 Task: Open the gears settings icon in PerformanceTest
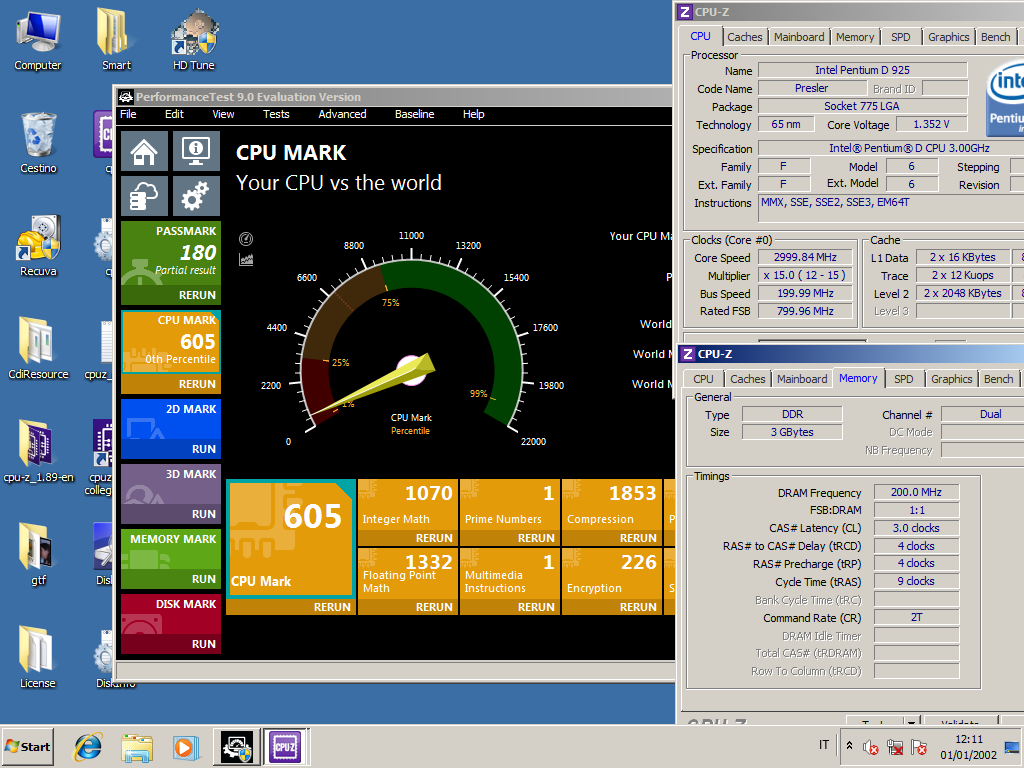click(x=196, y=196)
